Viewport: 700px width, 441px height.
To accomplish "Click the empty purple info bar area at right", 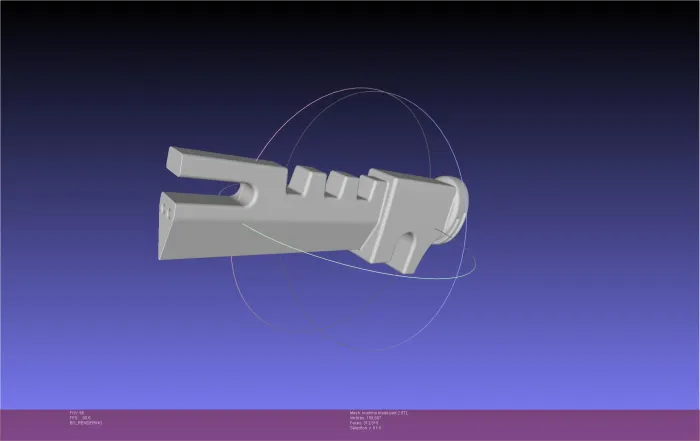I will pos(558,424).
